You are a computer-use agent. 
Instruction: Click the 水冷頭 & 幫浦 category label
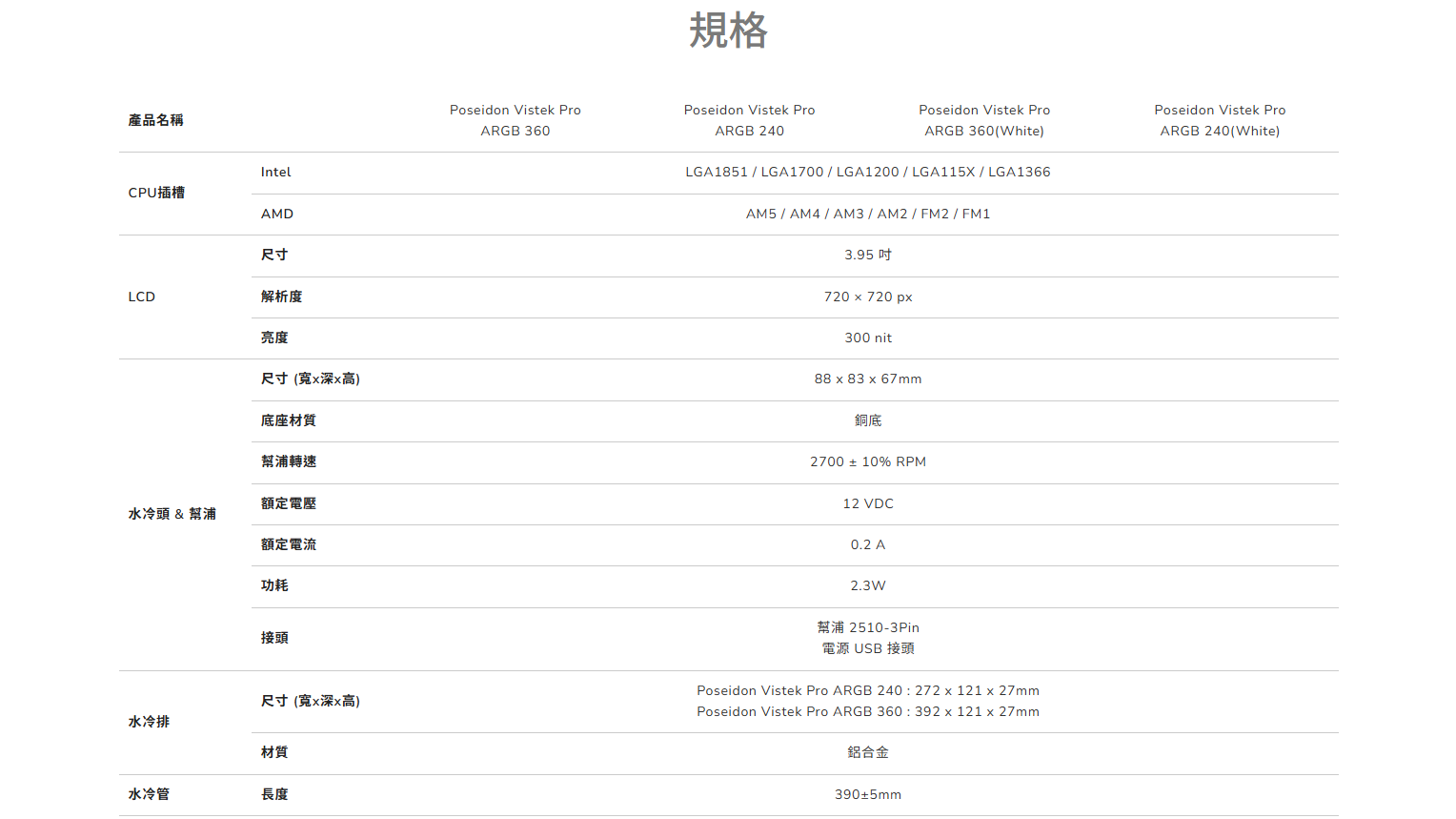[172, 514]
